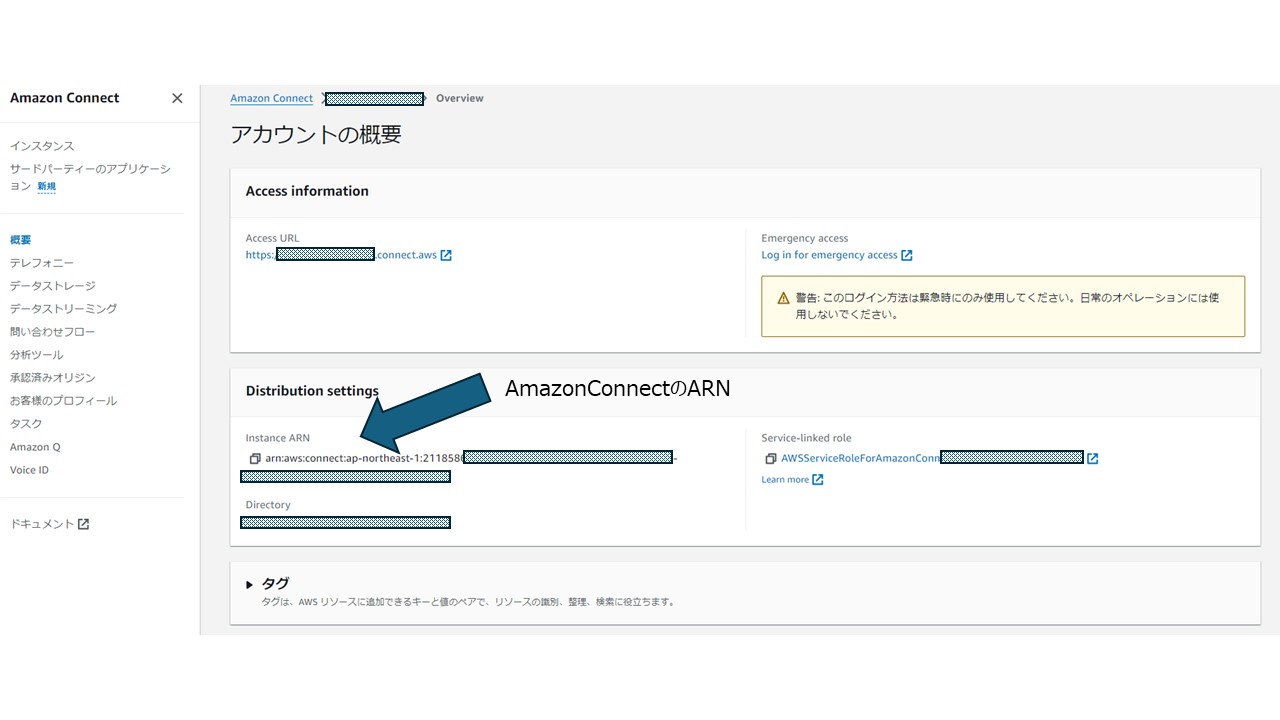
Task: Copy the Instance ARN using the copy icon
Action: 255,458
